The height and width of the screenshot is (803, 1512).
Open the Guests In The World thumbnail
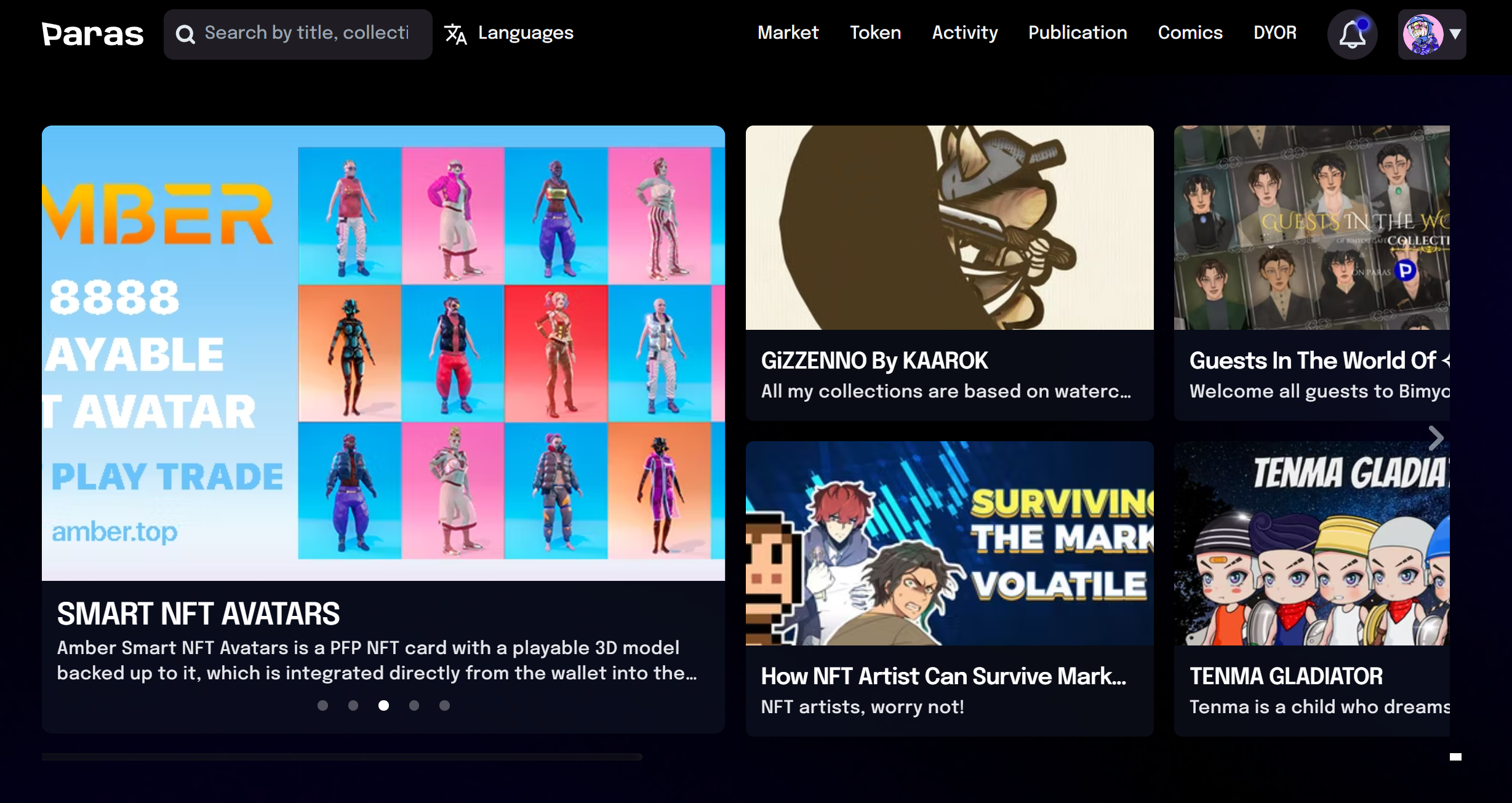pyautogui.click(x=1312, y=228)
